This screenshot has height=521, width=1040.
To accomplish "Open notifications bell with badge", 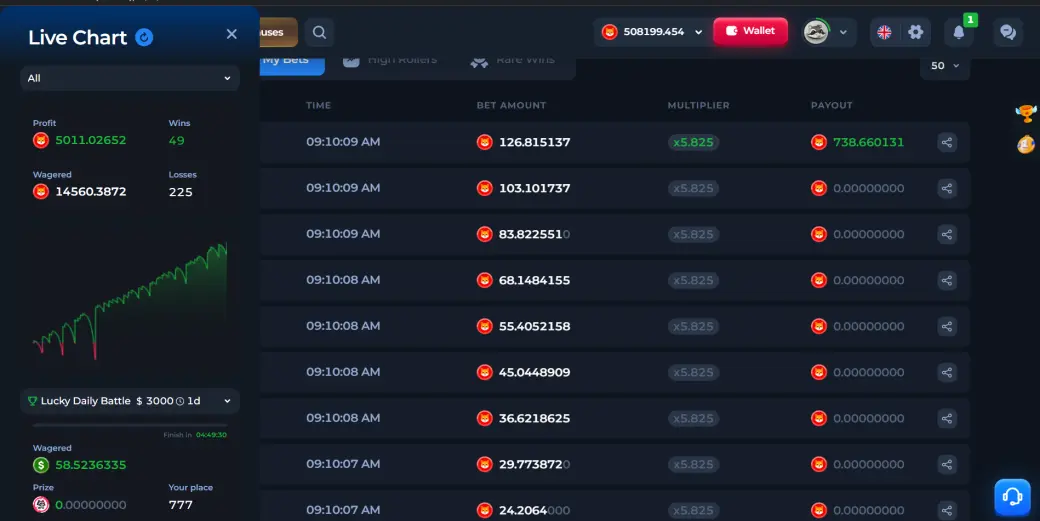I will (x=959, y=32).
